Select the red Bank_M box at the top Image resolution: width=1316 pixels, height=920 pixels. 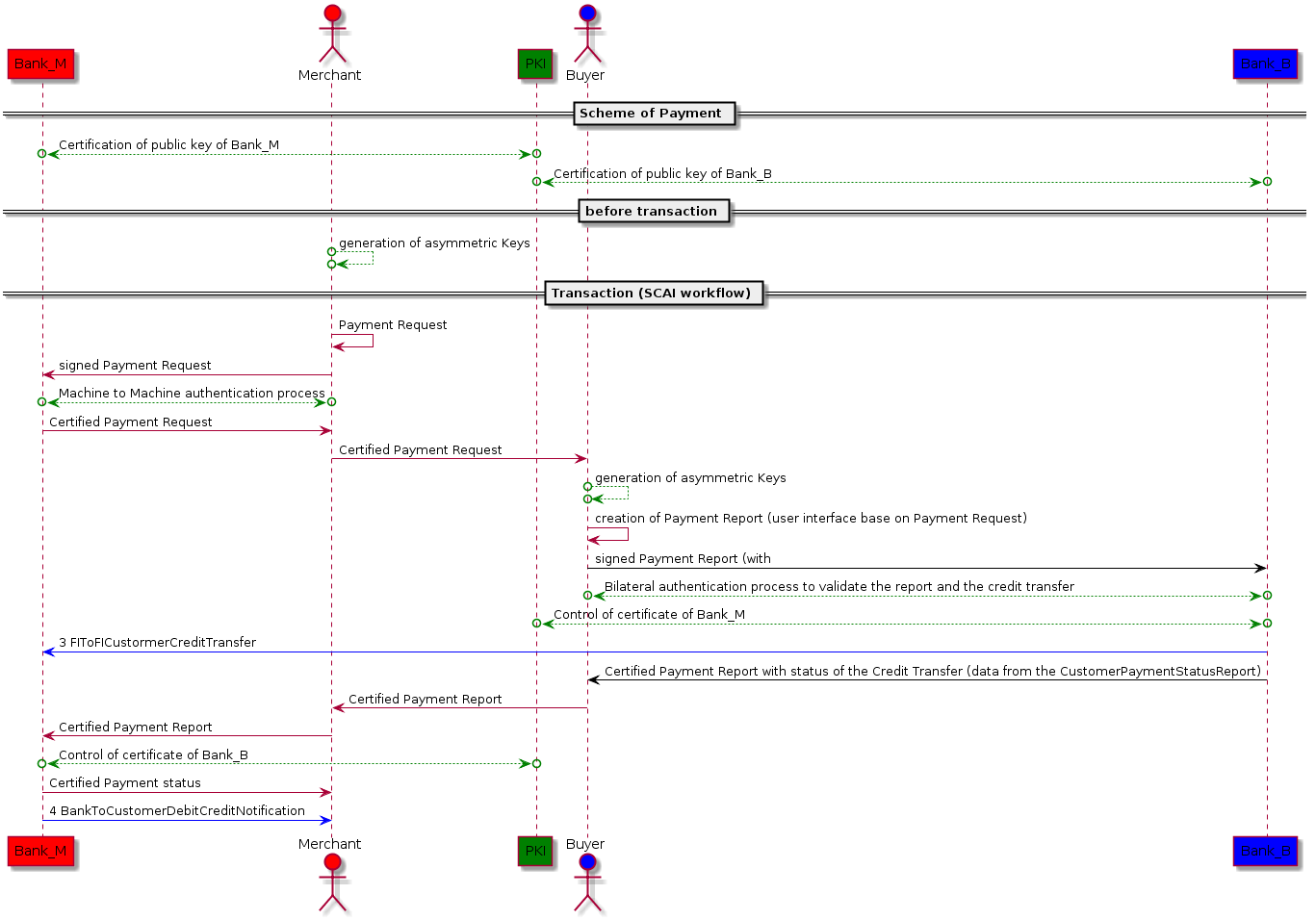40,64
